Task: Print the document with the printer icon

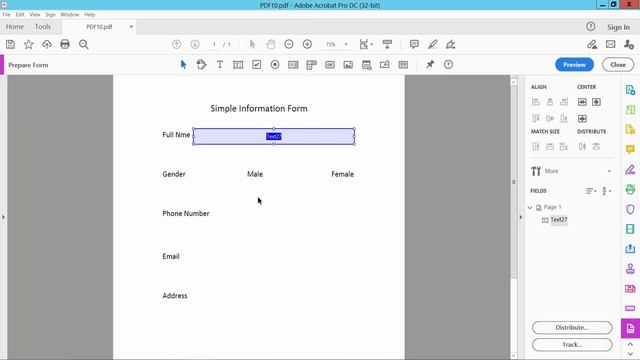Action: (x=65, y=44)
